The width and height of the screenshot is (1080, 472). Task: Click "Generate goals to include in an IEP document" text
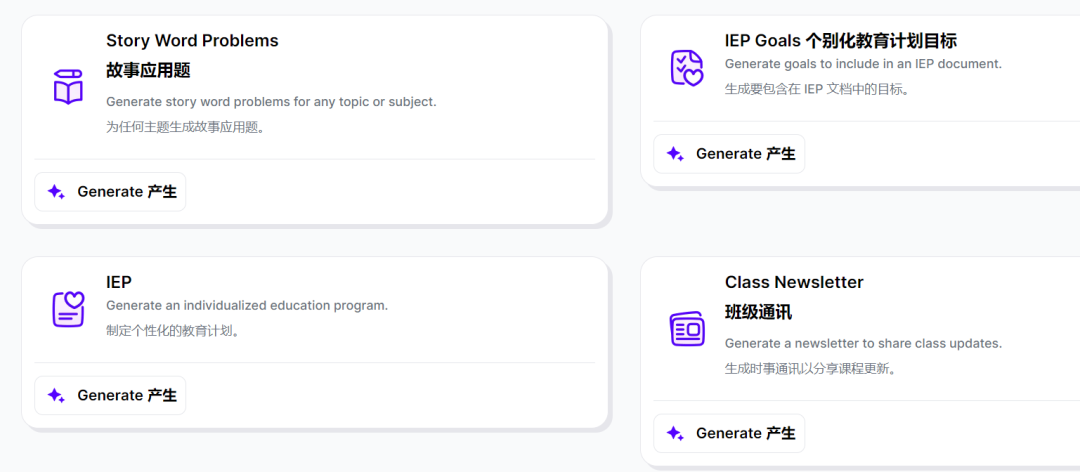(863, 64)
